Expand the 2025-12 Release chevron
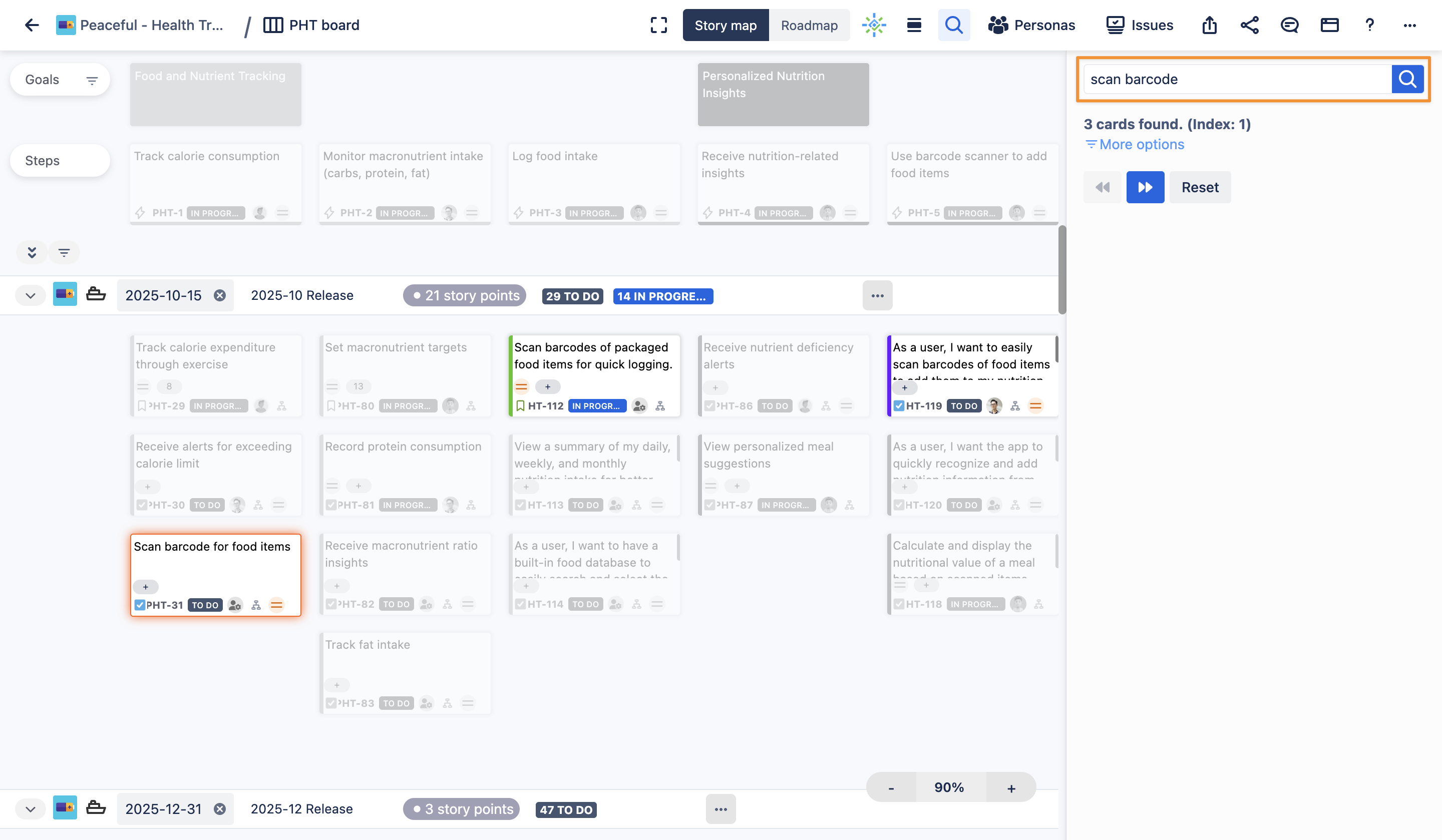 (x=31, y=808)
